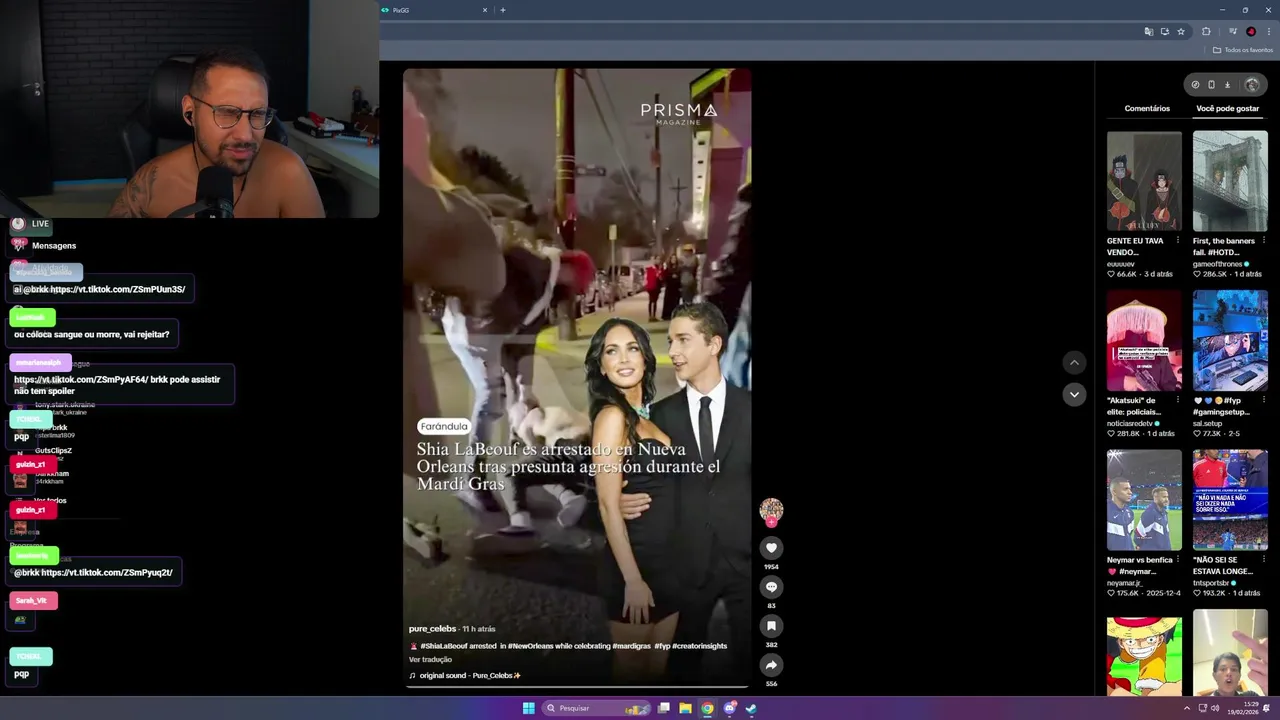Open sal.setup author profile
The height and width of the screenshot is (720, 1280).
pyautogui.click(x=1207, y=423)
